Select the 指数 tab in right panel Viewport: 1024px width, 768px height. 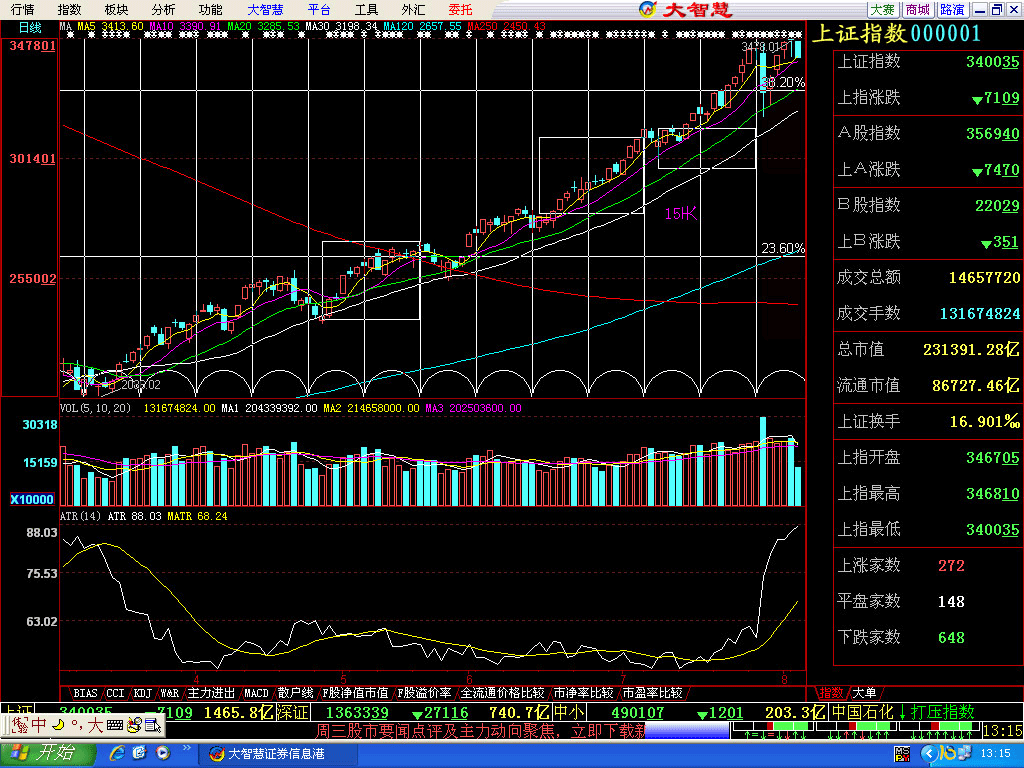coord(831,693)
